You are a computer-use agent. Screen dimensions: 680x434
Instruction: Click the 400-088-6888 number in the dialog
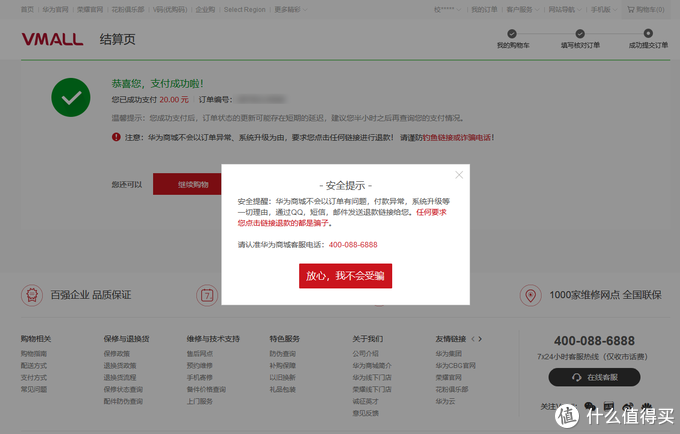[x=353, y=245]
